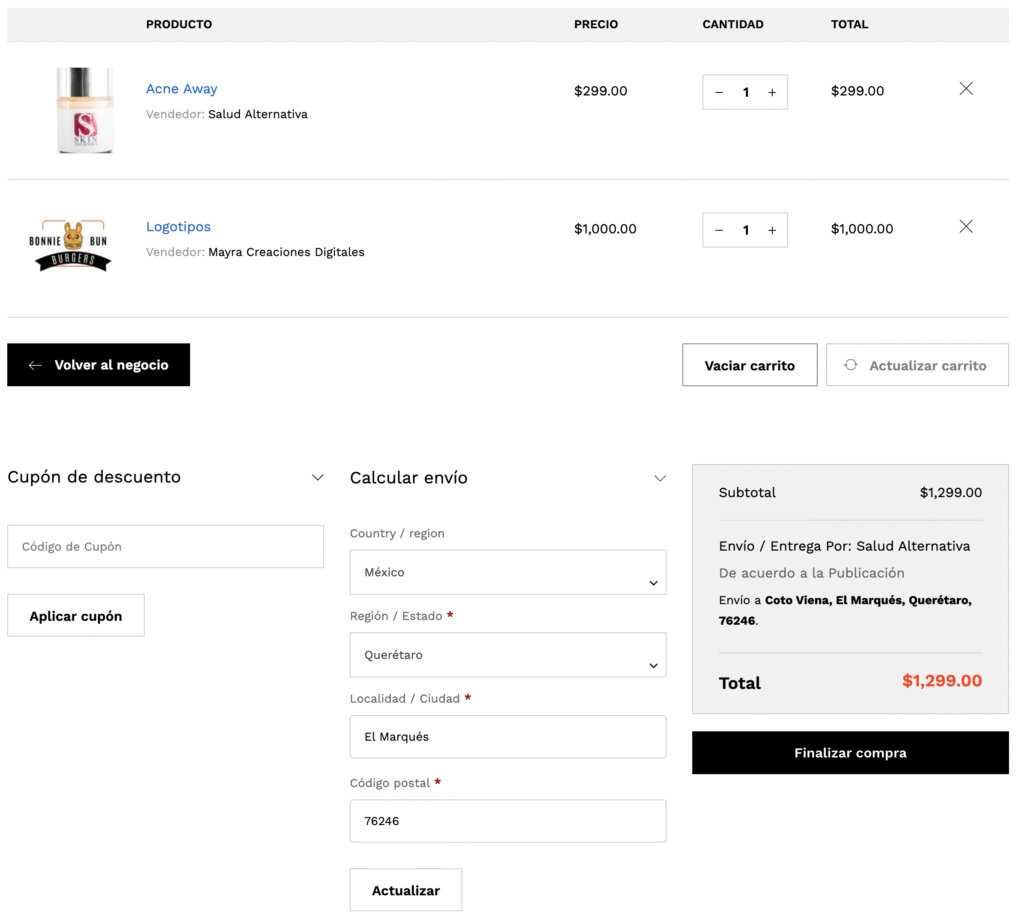
Task: Remove Acne Away from the cart
Action: (x=965, y=89)
